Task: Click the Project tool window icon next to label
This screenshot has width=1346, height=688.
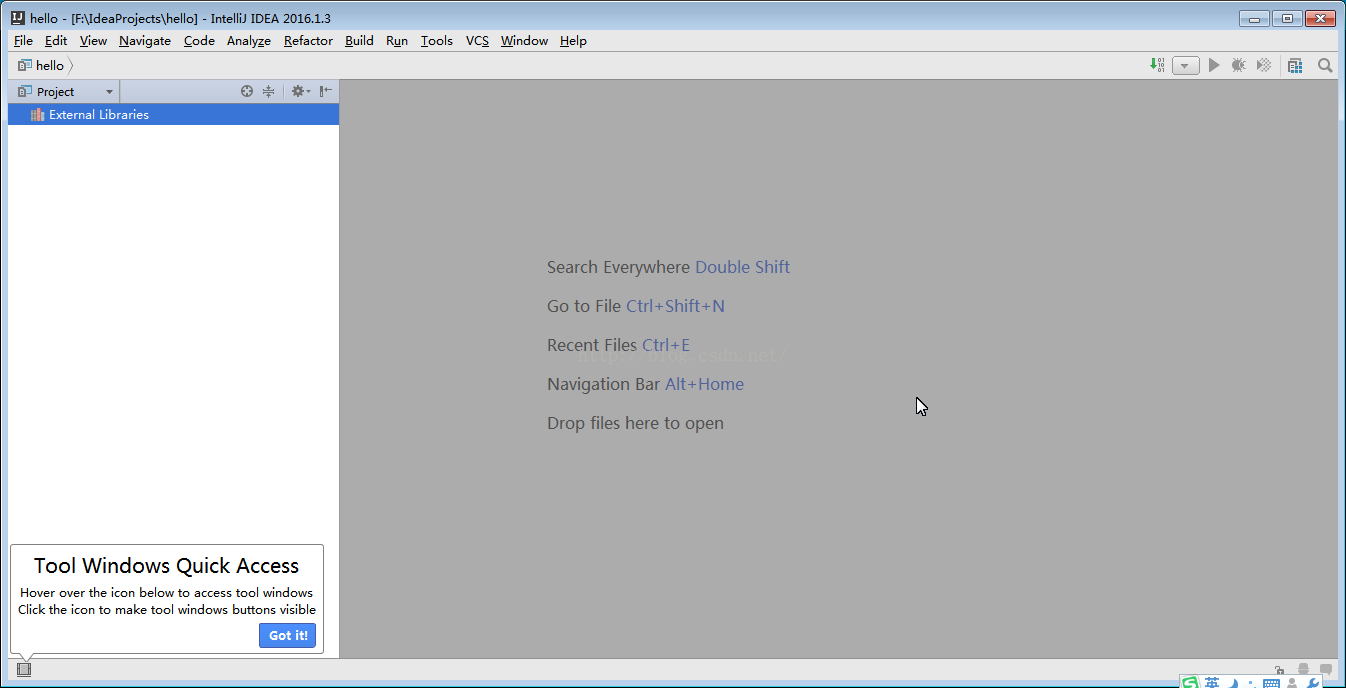Action: 25,91
